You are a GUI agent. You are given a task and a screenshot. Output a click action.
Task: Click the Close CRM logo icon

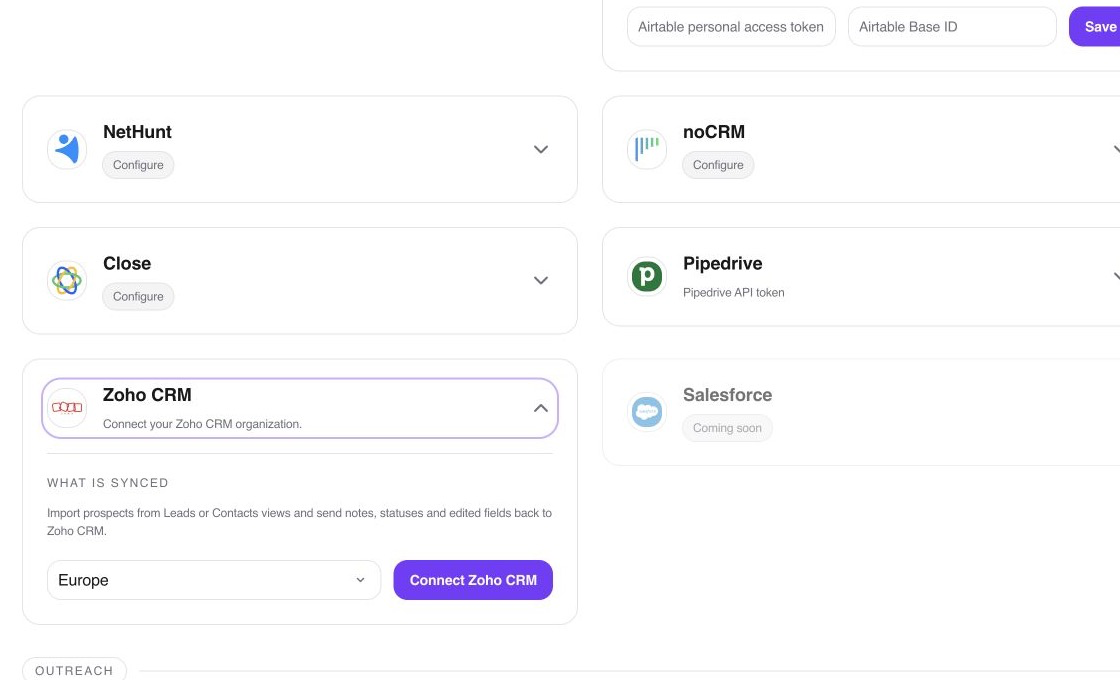[67, 281]
